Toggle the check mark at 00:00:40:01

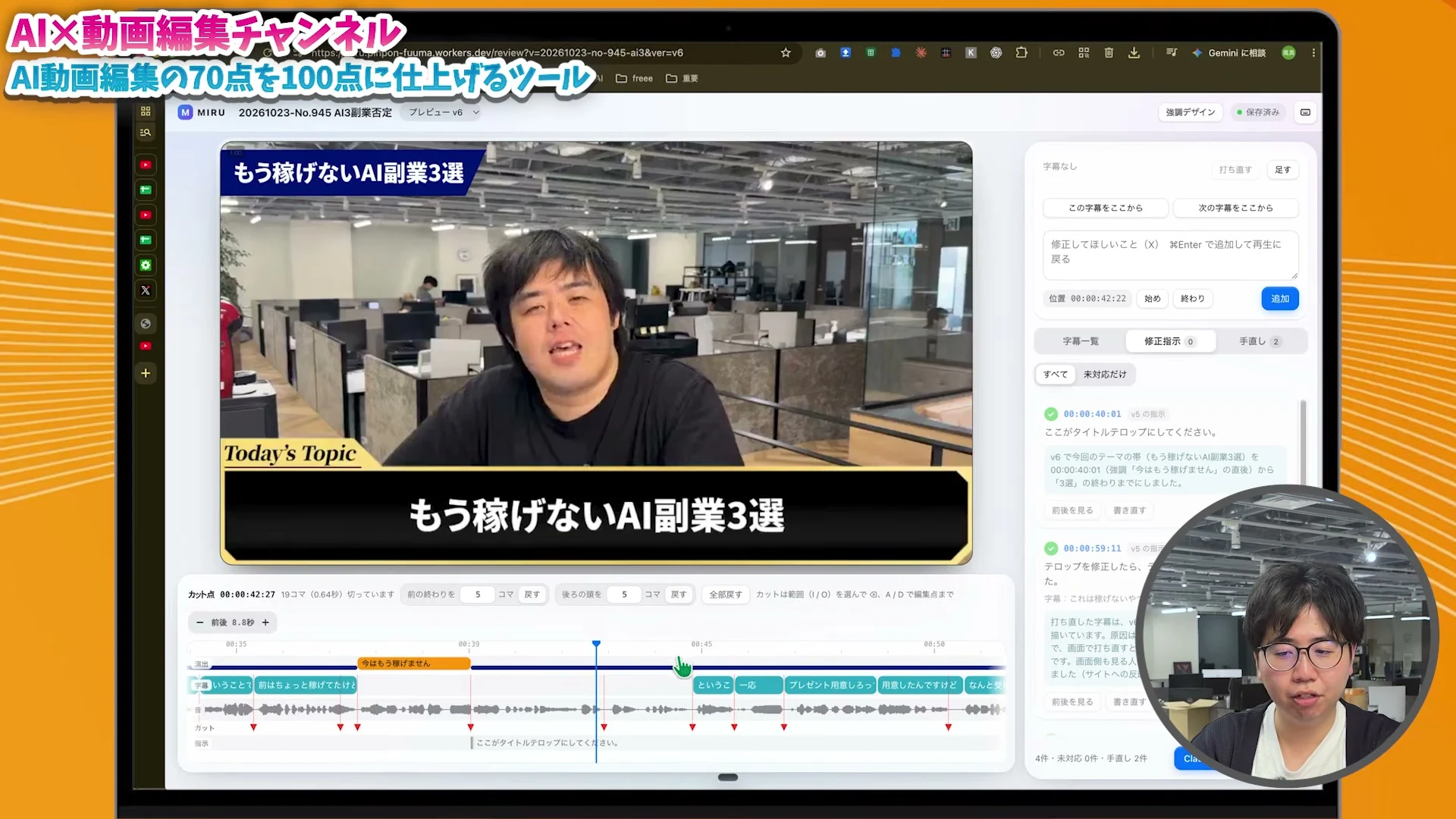click(1051, 414)
